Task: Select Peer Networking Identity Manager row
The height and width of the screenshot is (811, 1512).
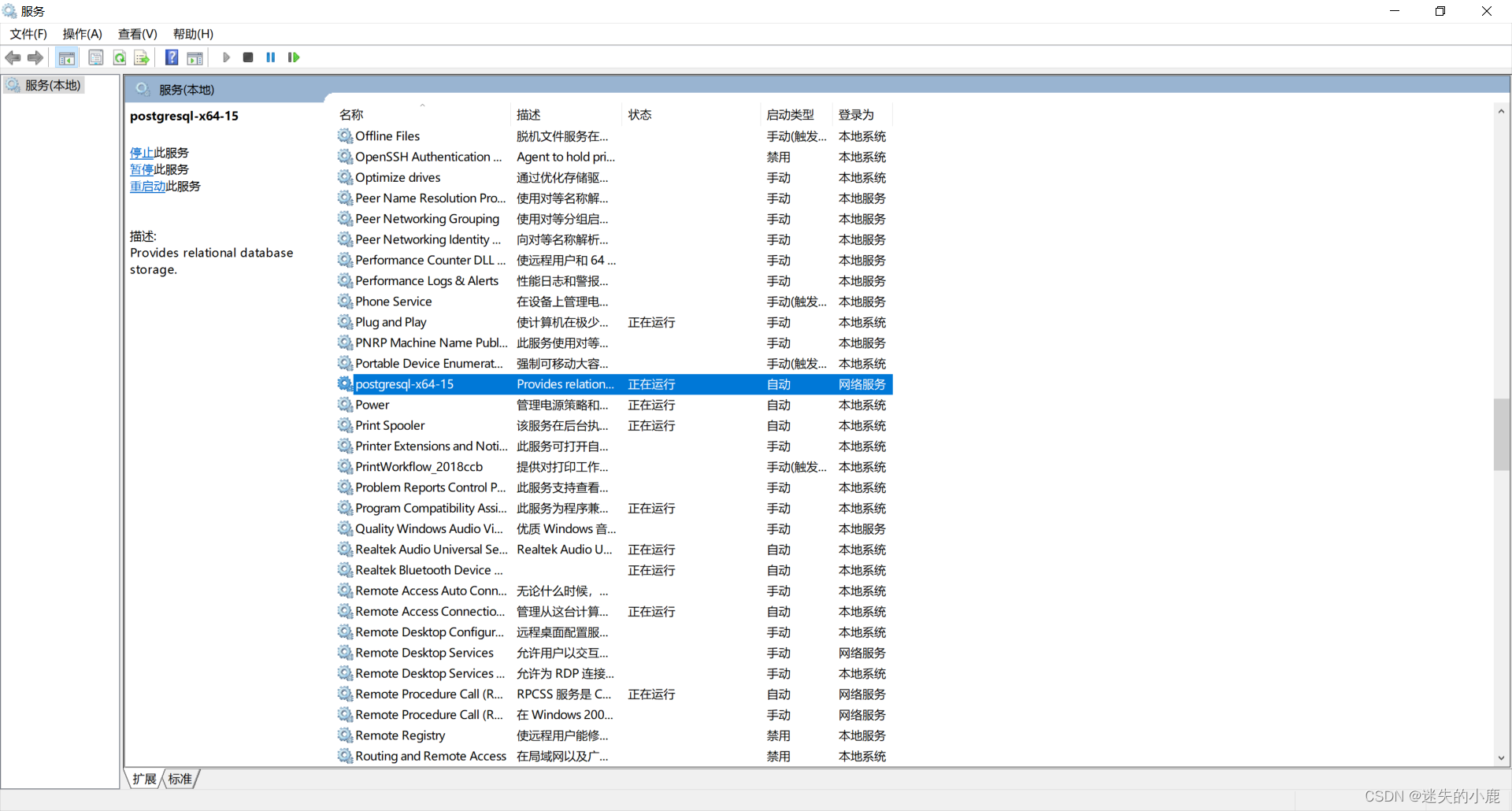Action: tap(614, 239)
